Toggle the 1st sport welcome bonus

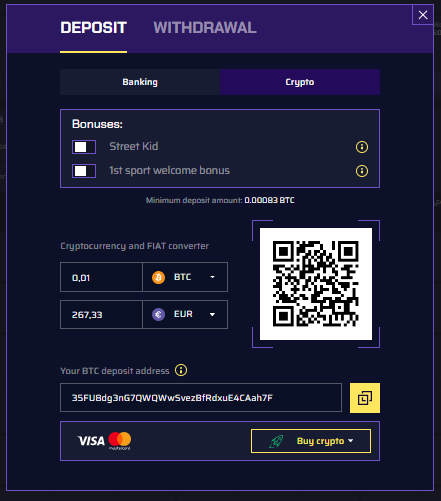[84, 171]
